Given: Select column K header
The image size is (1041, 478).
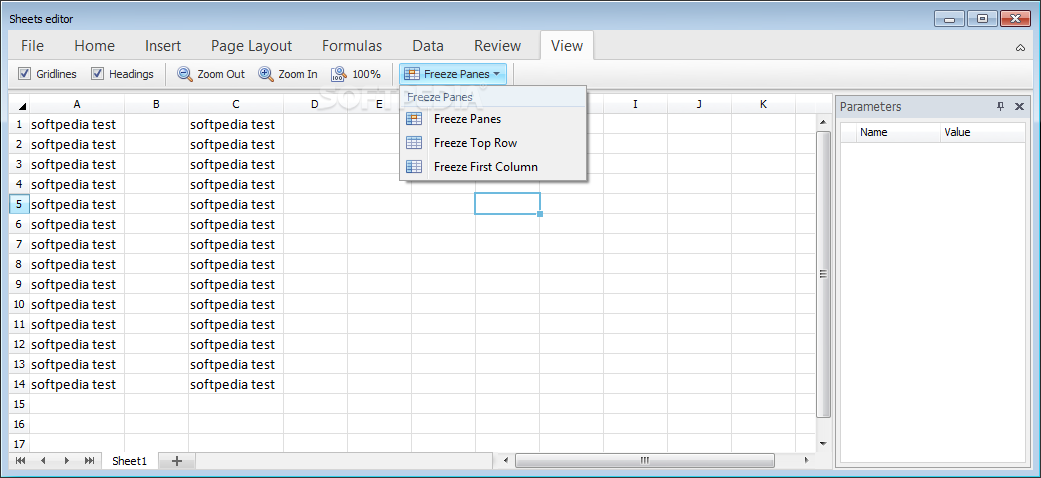Looking at the screenshot, I should point(763,104).
